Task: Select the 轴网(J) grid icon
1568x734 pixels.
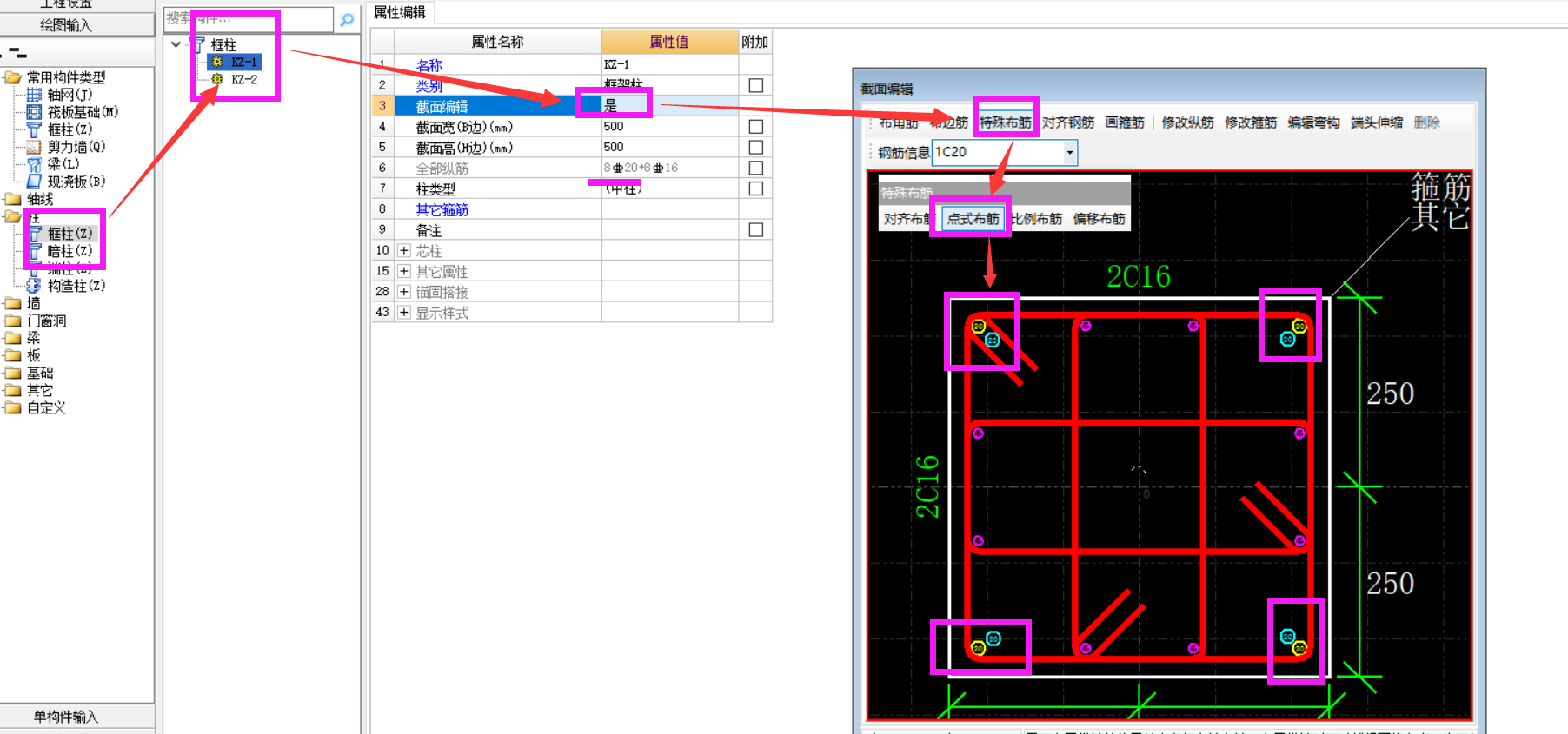Action: 34,95
